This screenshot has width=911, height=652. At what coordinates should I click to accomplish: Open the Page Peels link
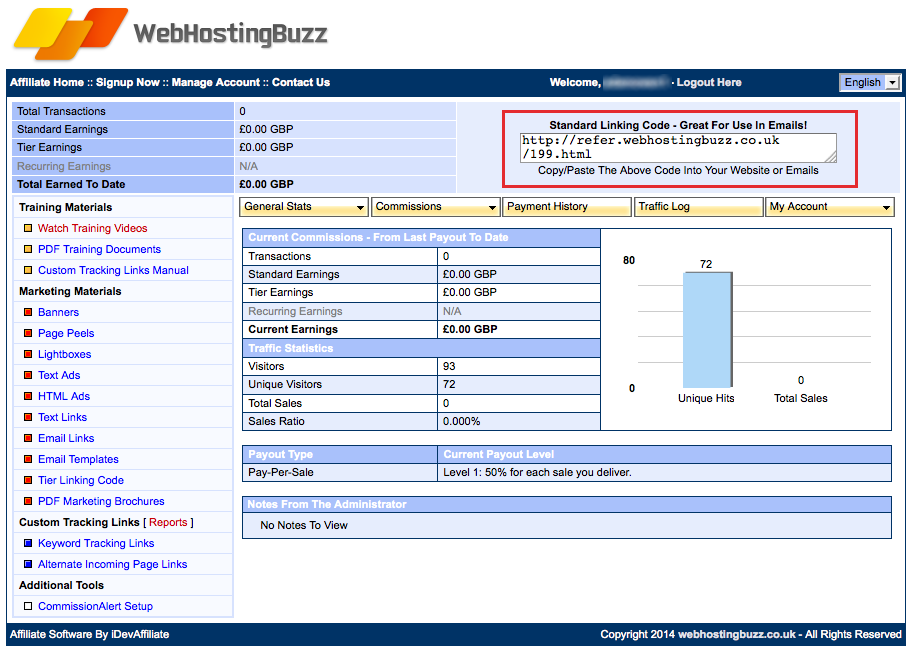66,333
